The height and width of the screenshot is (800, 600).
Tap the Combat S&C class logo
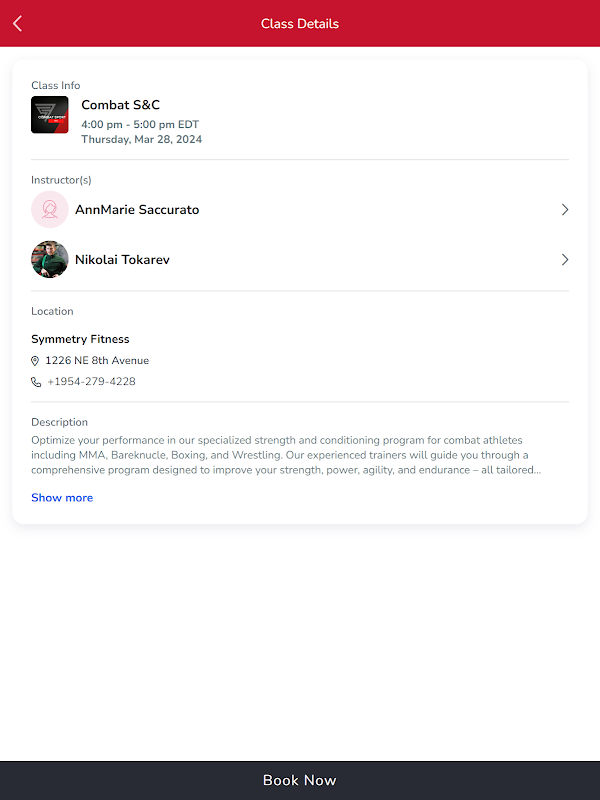click(x=49, y=115)
